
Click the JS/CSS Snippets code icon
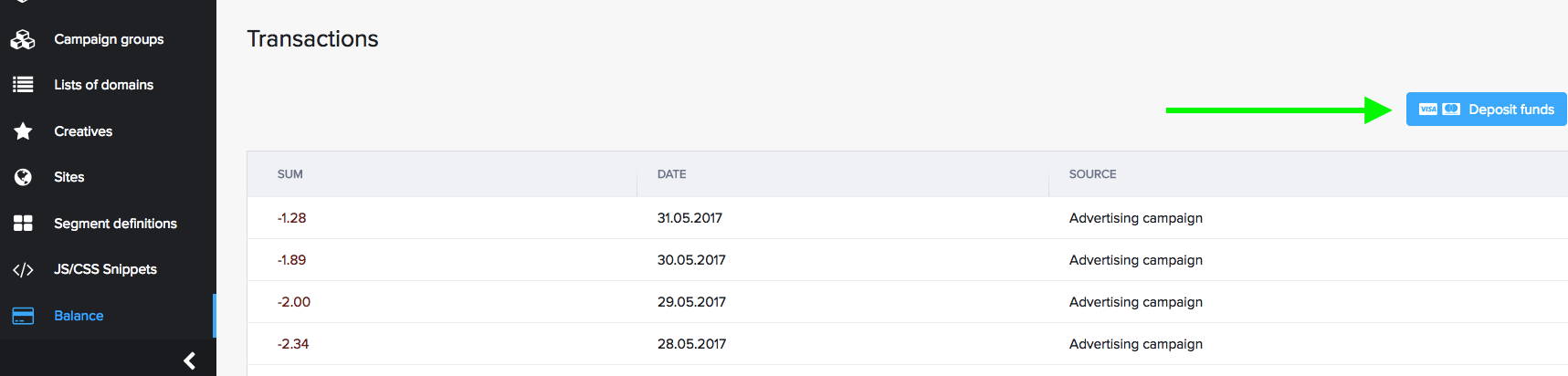pos(23,269)
